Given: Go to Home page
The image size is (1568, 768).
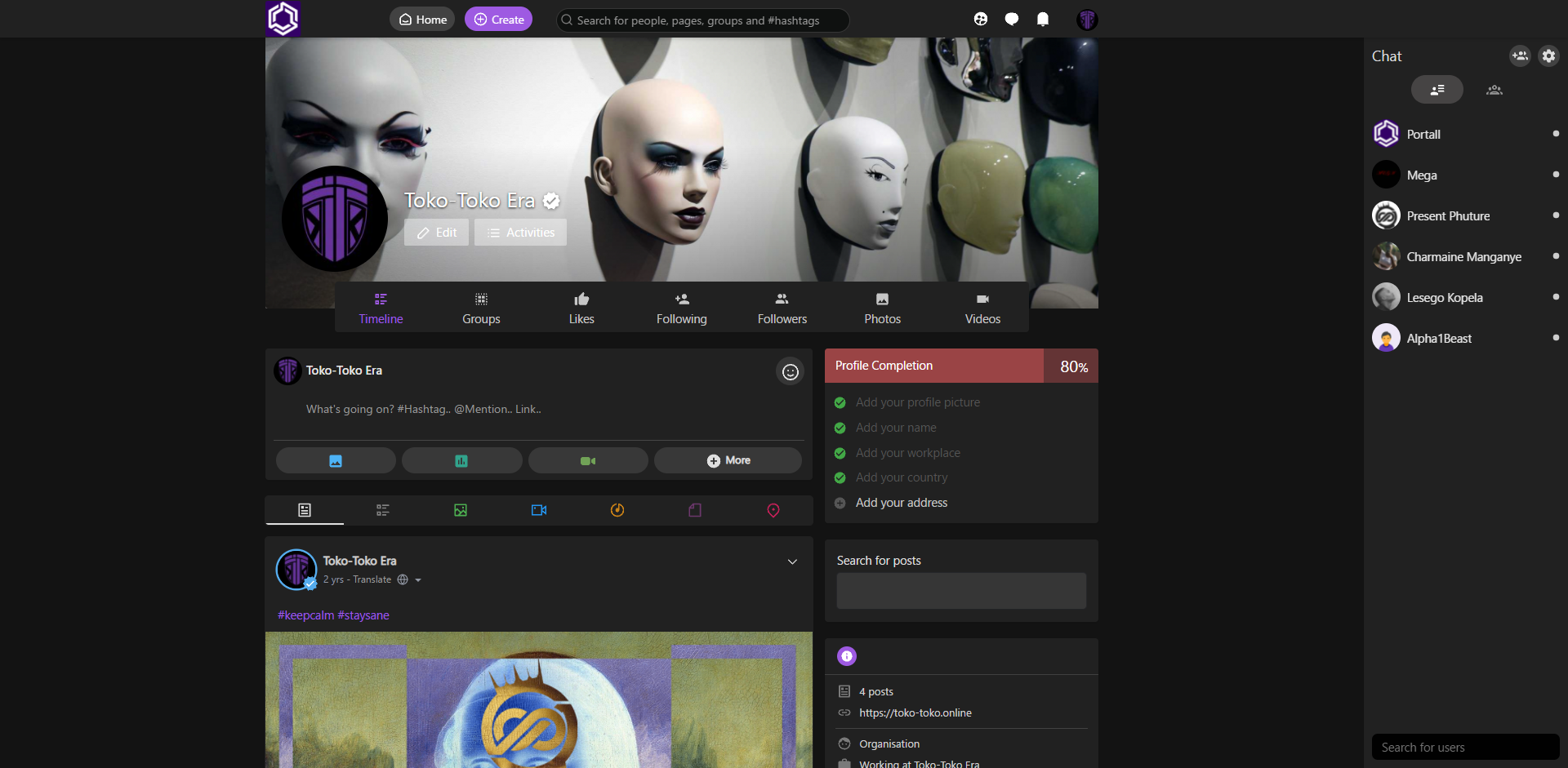Looking at the screenshot, I should pos(422,20).
